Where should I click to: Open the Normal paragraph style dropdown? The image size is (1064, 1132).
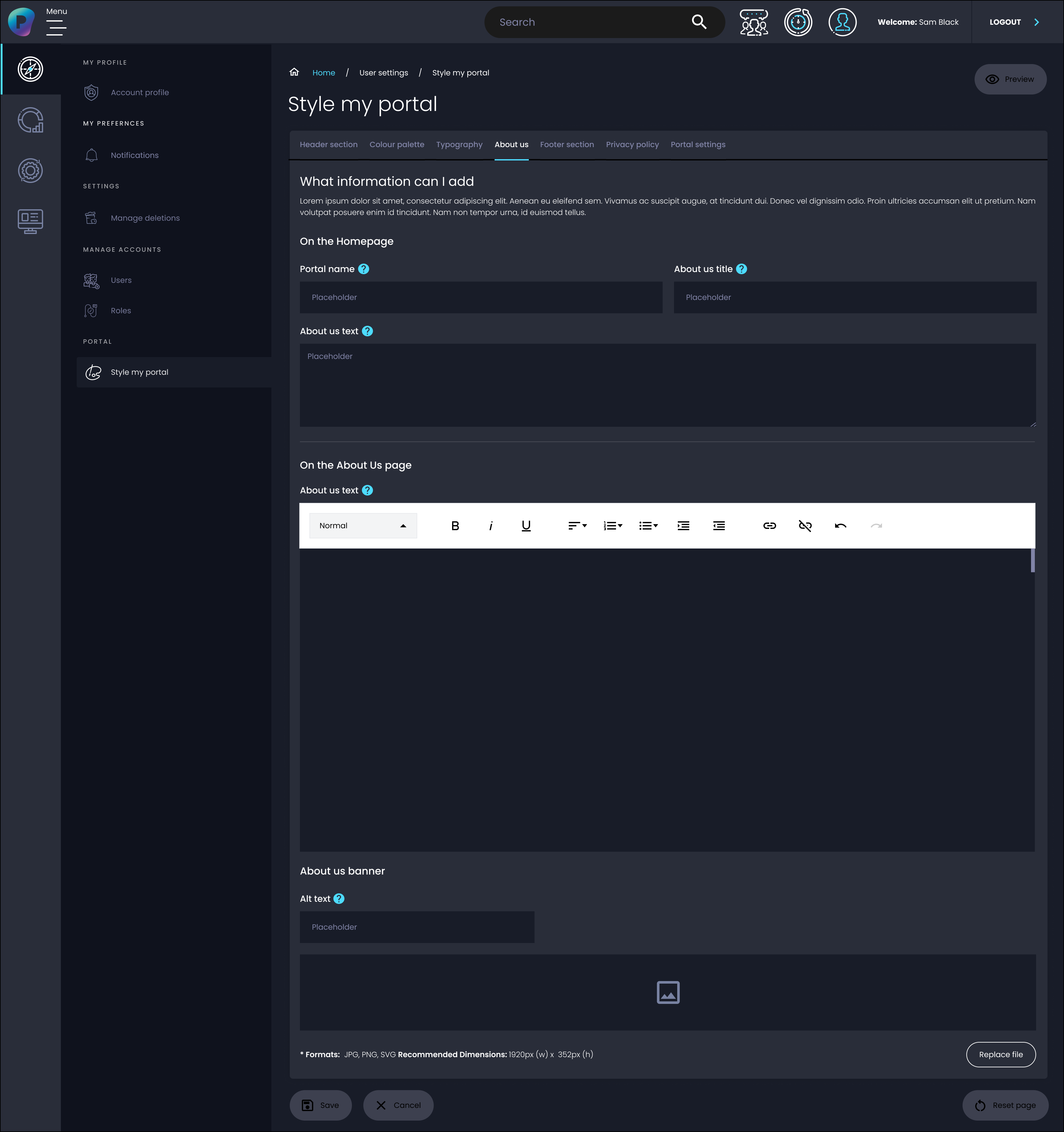[363, 526]
